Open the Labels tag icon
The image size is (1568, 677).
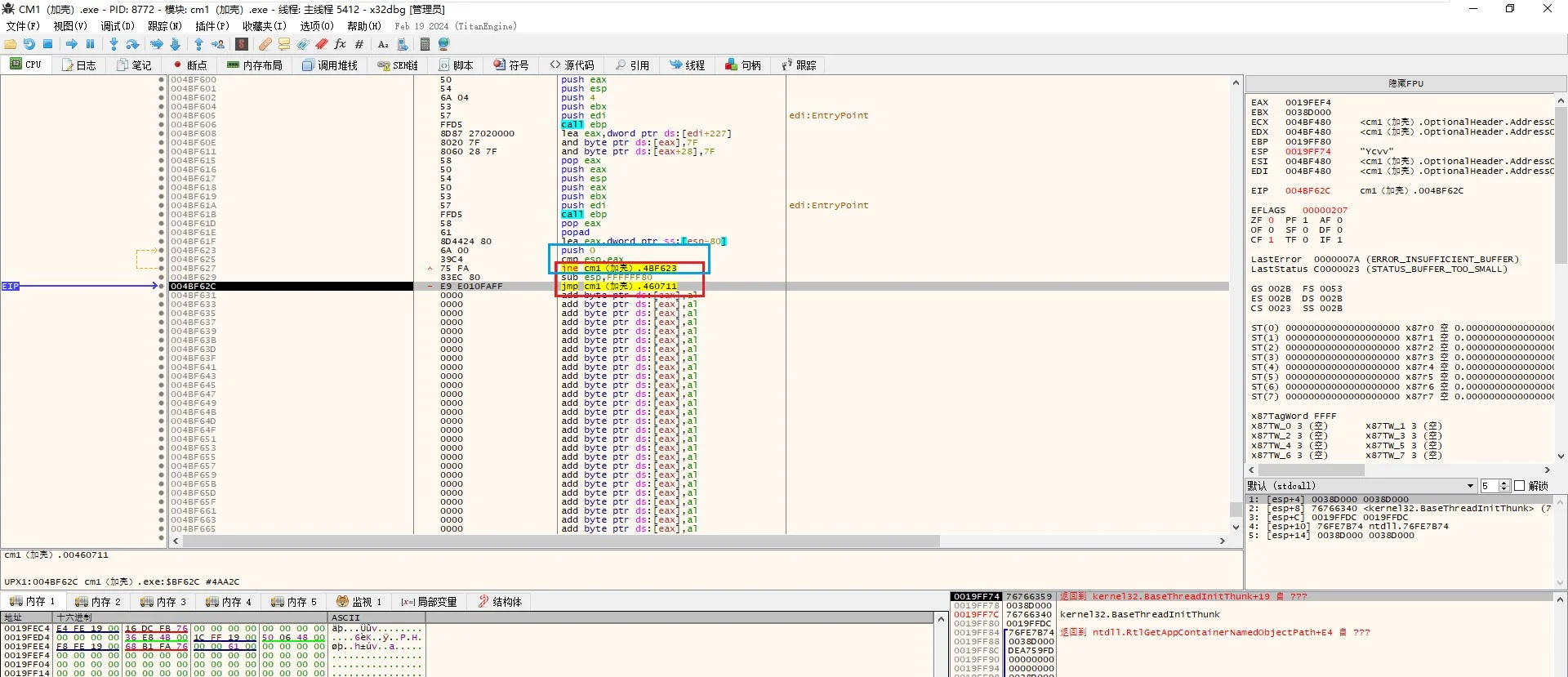tap(303, 44)
